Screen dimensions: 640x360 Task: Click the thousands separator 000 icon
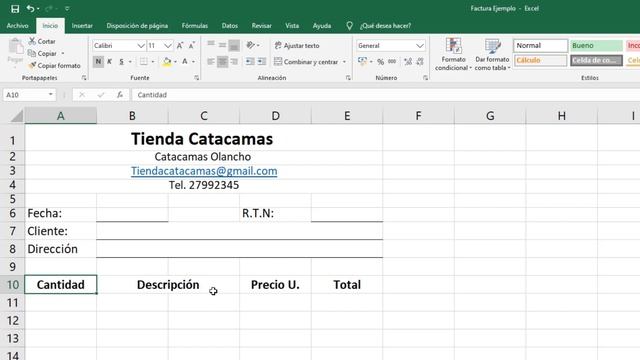tap(392, 62)
